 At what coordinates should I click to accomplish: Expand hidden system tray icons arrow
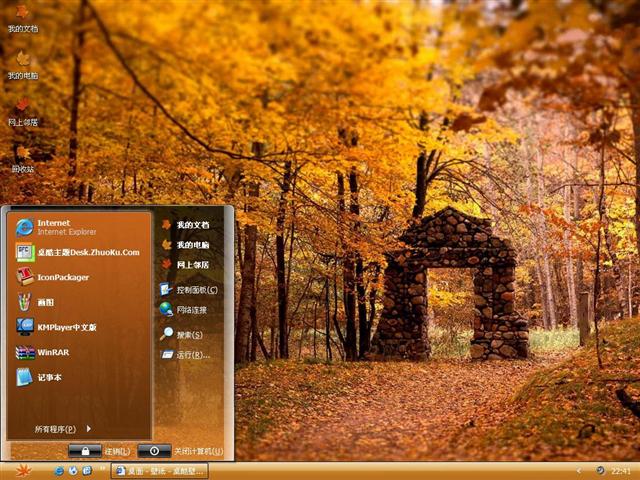[x=578, y=470]
